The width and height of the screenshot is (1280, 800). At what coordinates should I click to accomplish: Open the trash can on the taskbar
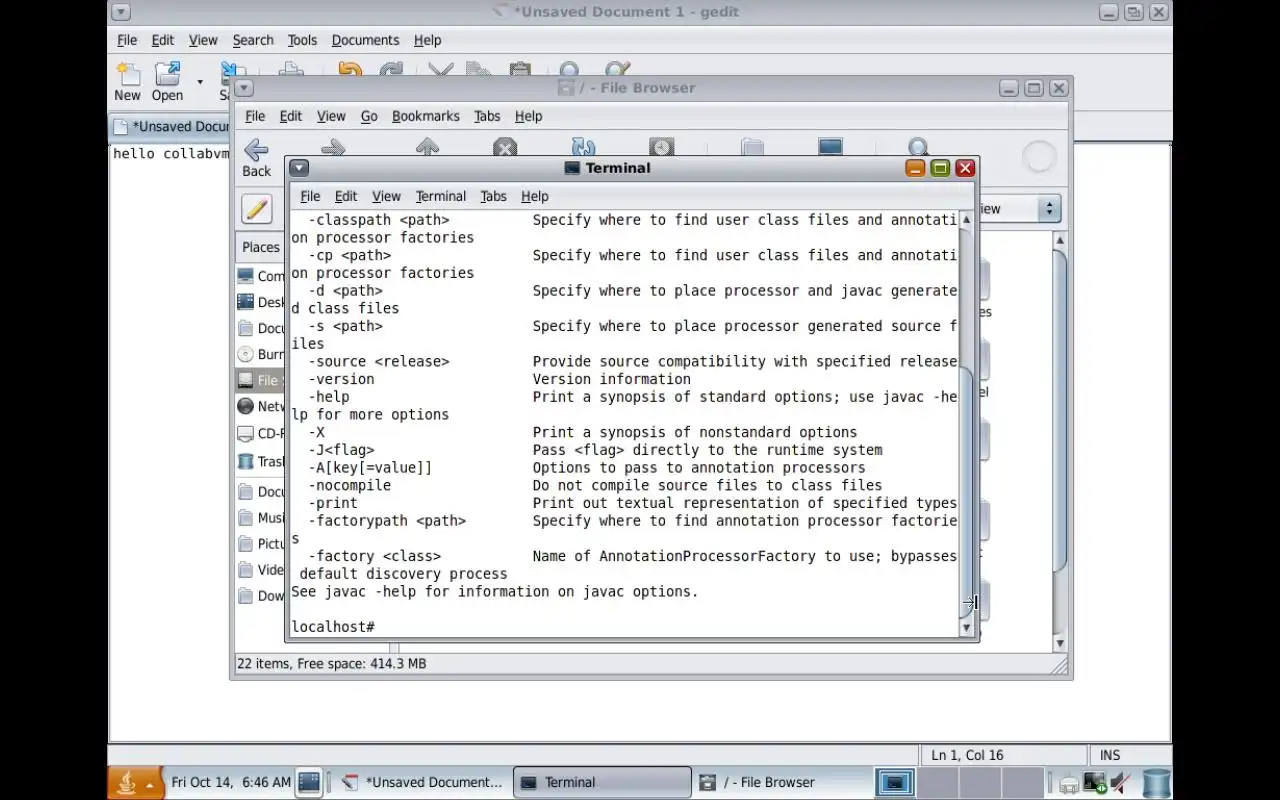(x=1156, y=783)
